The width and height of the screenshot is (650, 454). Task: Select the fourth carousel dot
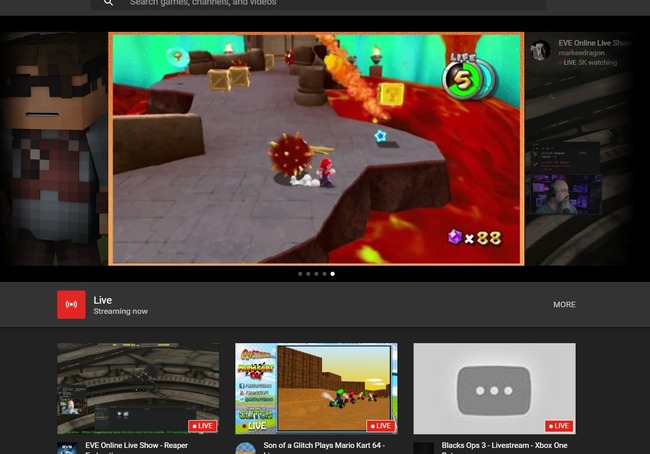pyautogui.click(x=325, y=274)
